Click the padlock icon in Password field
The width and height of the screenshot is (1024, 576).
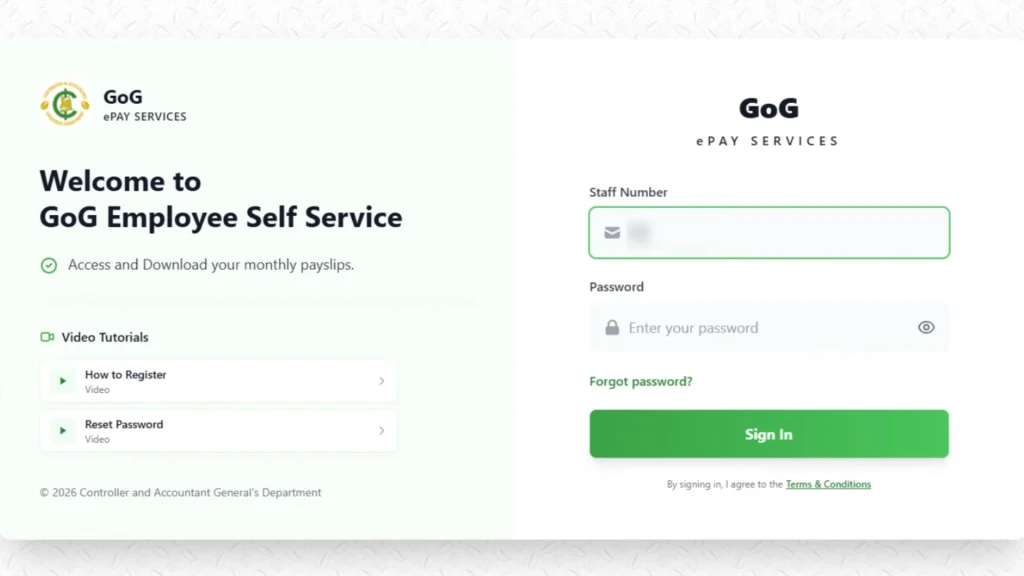(611, 328)
